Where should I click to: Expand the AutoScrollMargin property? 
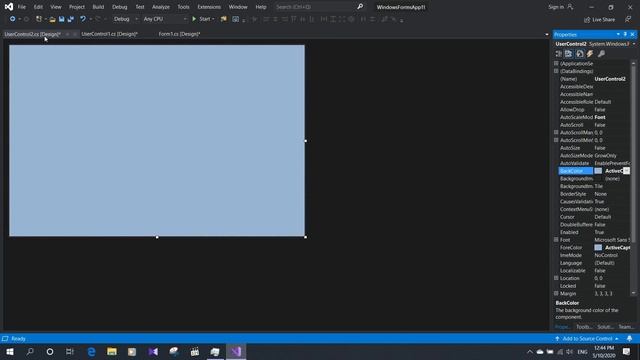coord(556,132)
